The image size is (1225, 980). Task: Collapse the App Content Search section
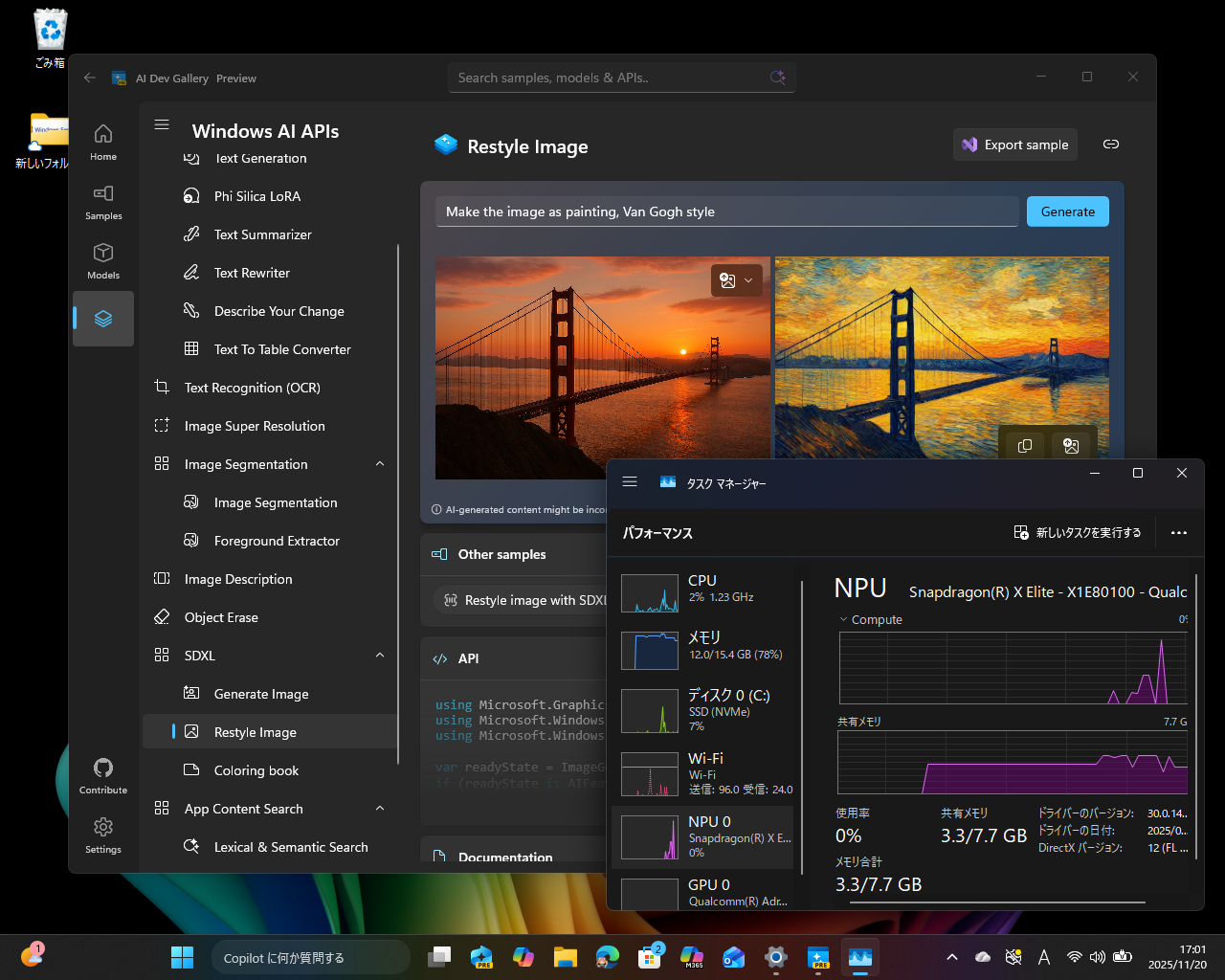[380, 808]
